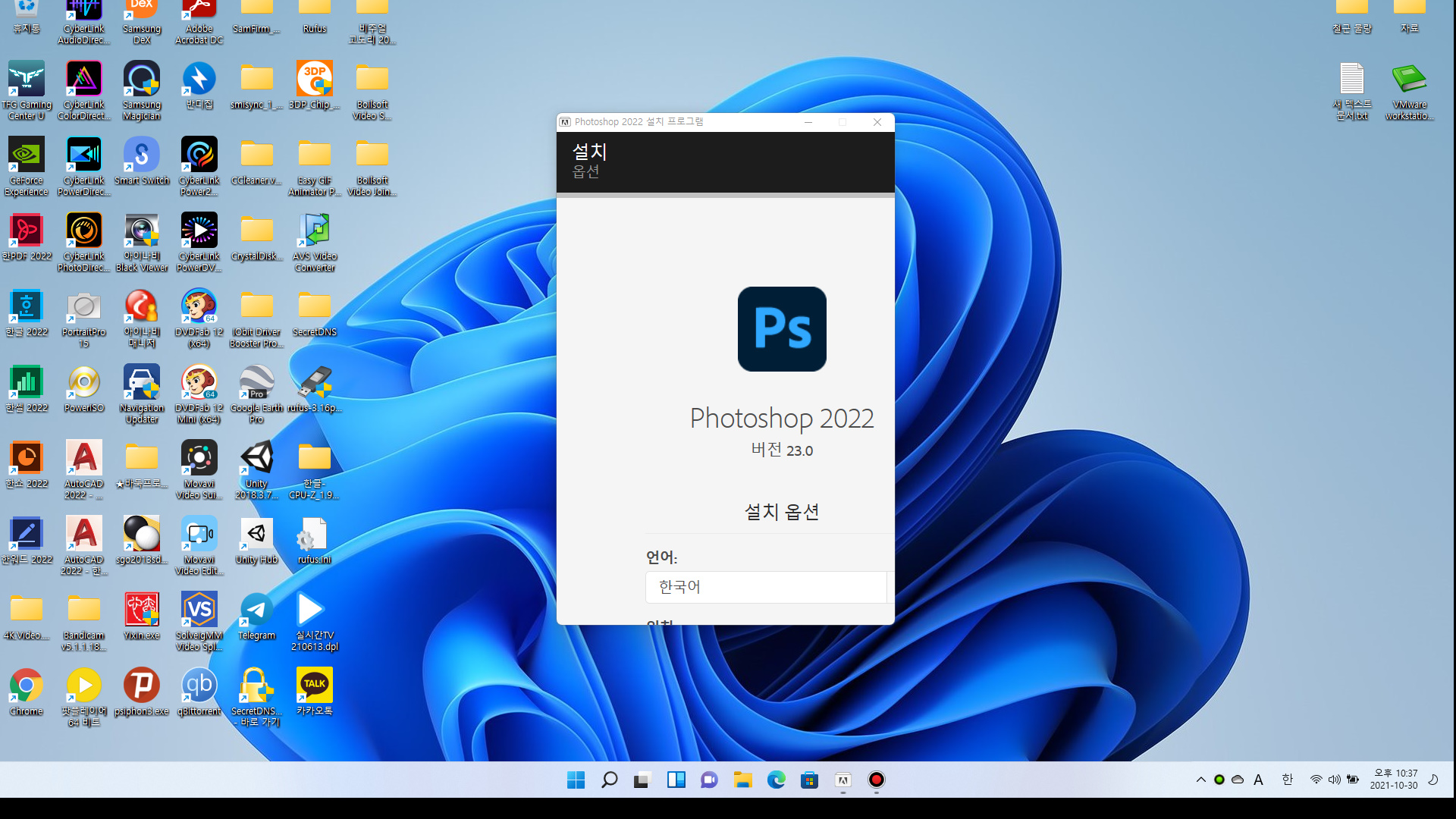Open Microsoft Edge from taskbar
Screen dimensions: 1456x819
coord(776,780)
